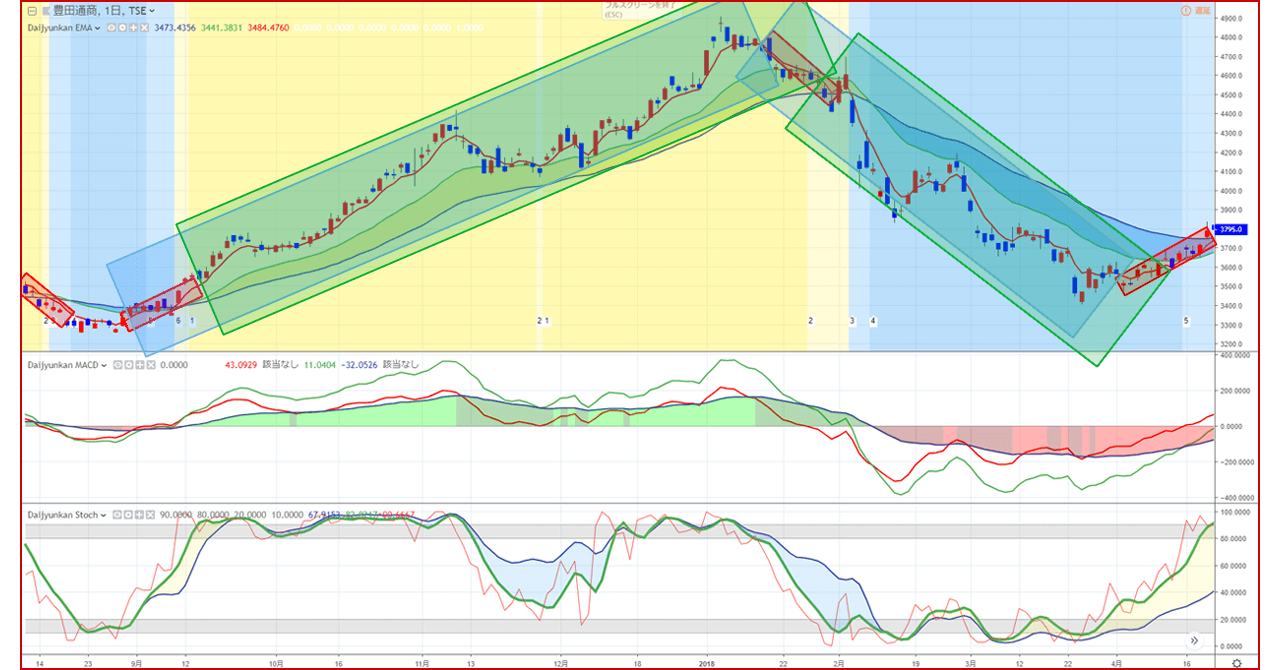Remove the Daijyunkan EMA indicator

tap(144, 27)
